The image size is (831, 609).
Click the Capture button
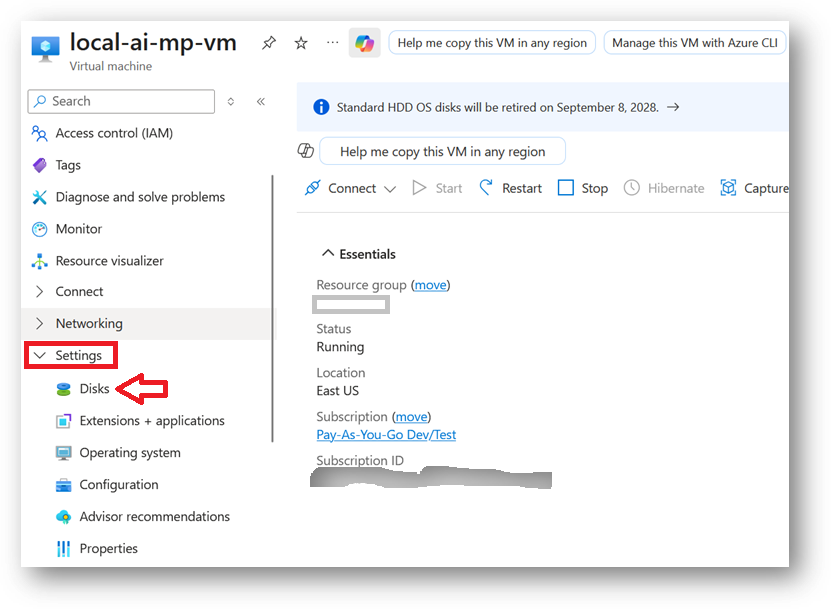click(x=754, y=188)
